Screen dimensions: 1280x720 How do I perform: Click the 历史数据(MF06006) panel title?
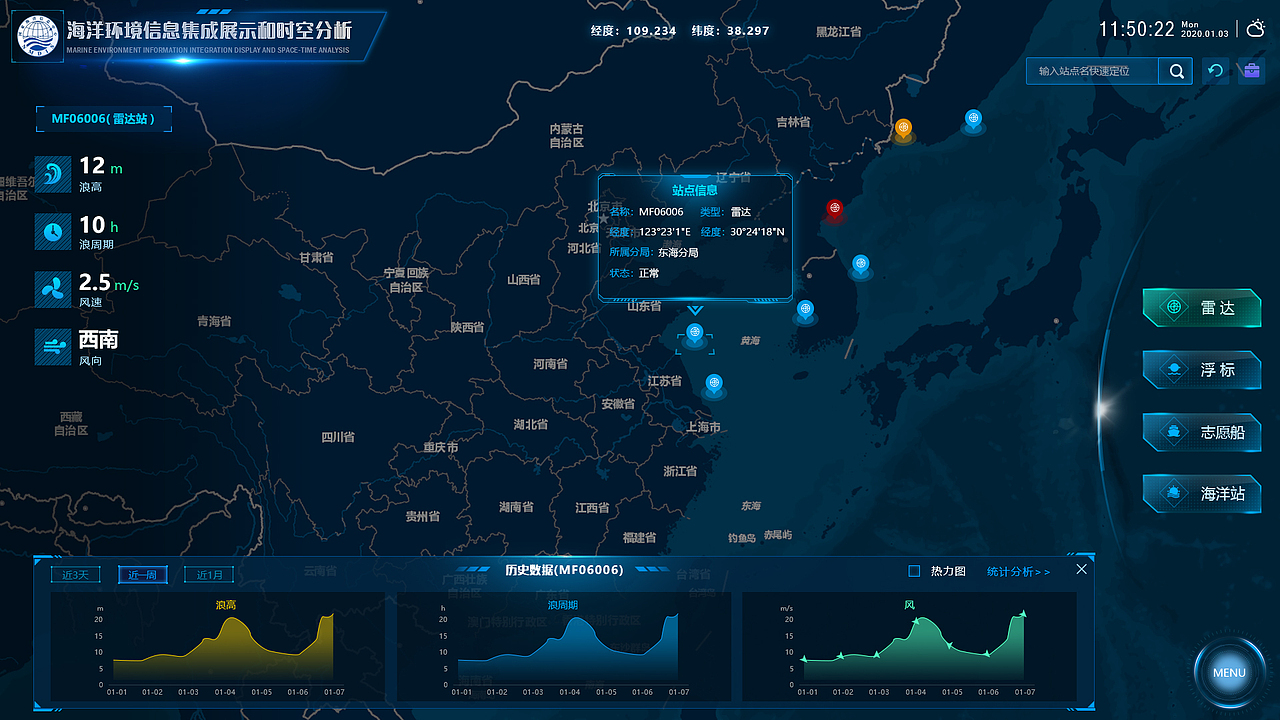564,570
